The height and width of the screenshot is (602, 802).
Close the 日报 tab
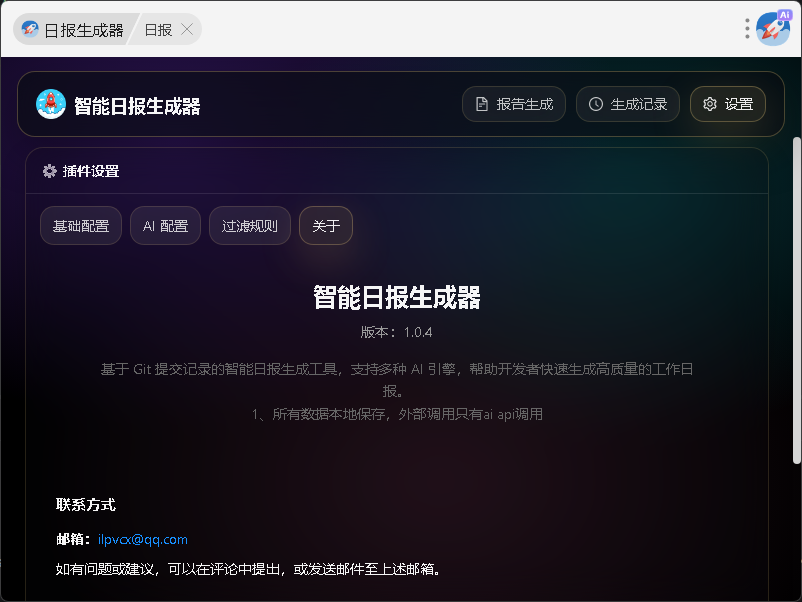pos(187,29)
